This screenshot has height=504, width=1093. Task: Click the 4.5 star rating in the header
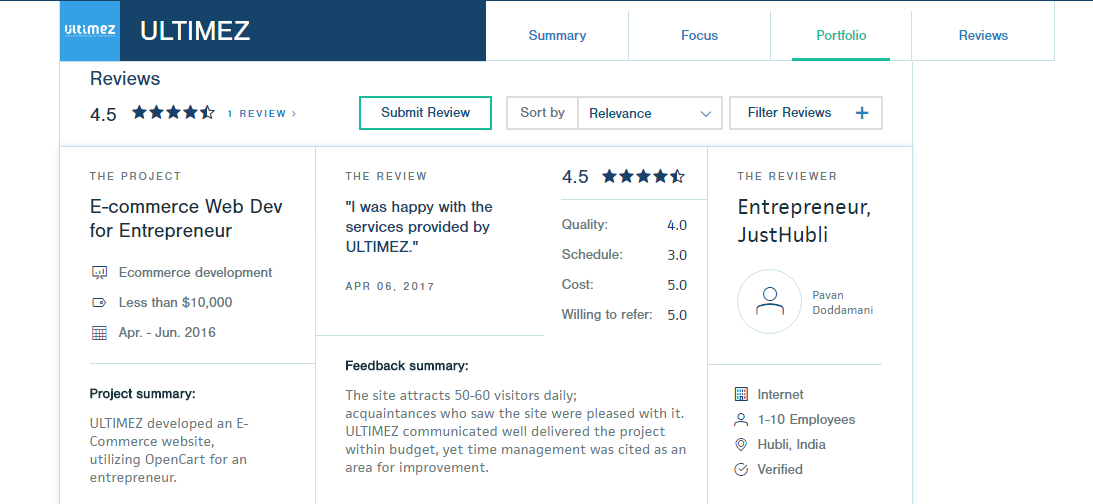tap(174, 113)
